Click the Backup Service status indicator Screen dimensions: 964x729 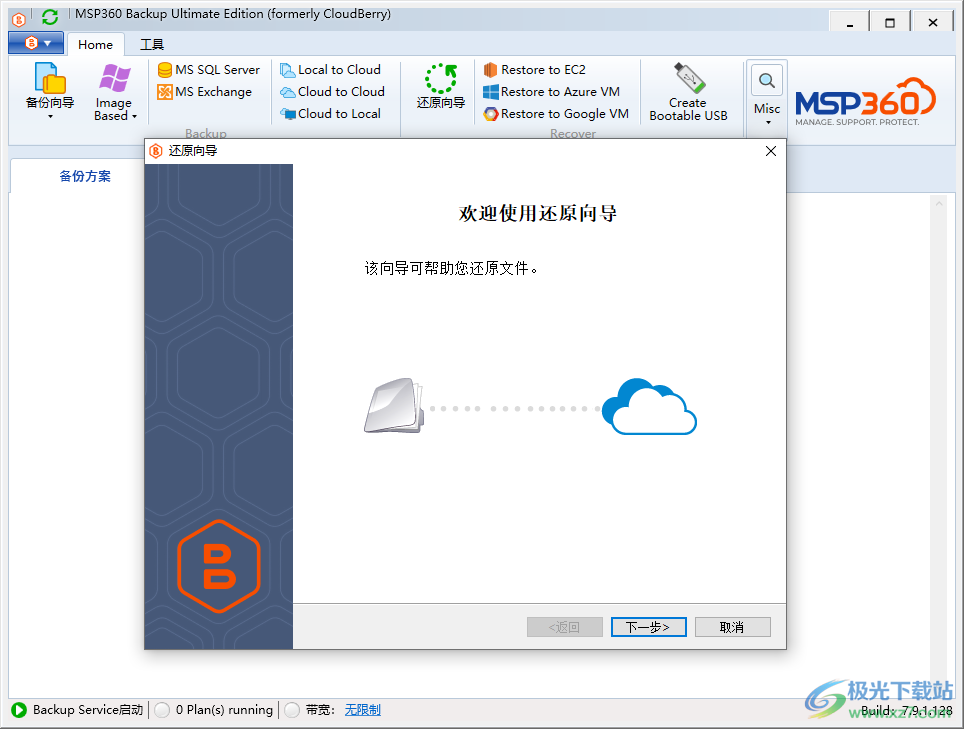[x=75, y=710]
